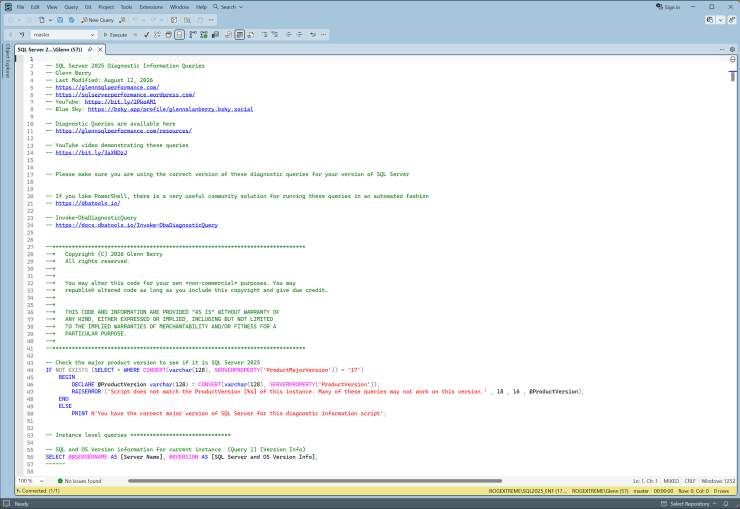Click Decrease Indent icon
Image resolution: width=740 pixels, height=509 pixels.
point(288,34)
